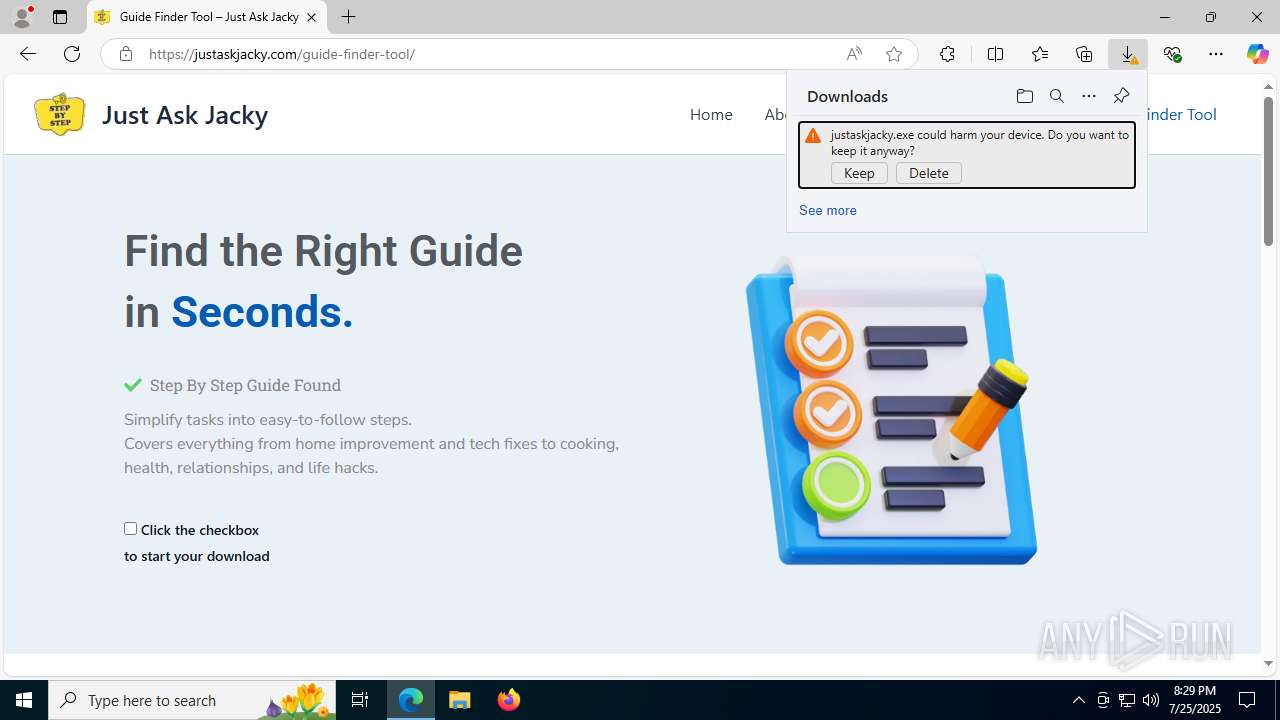Go to Home in site navigation
The width and height of the screenshot is (1280, 720).
coord(711,114)
